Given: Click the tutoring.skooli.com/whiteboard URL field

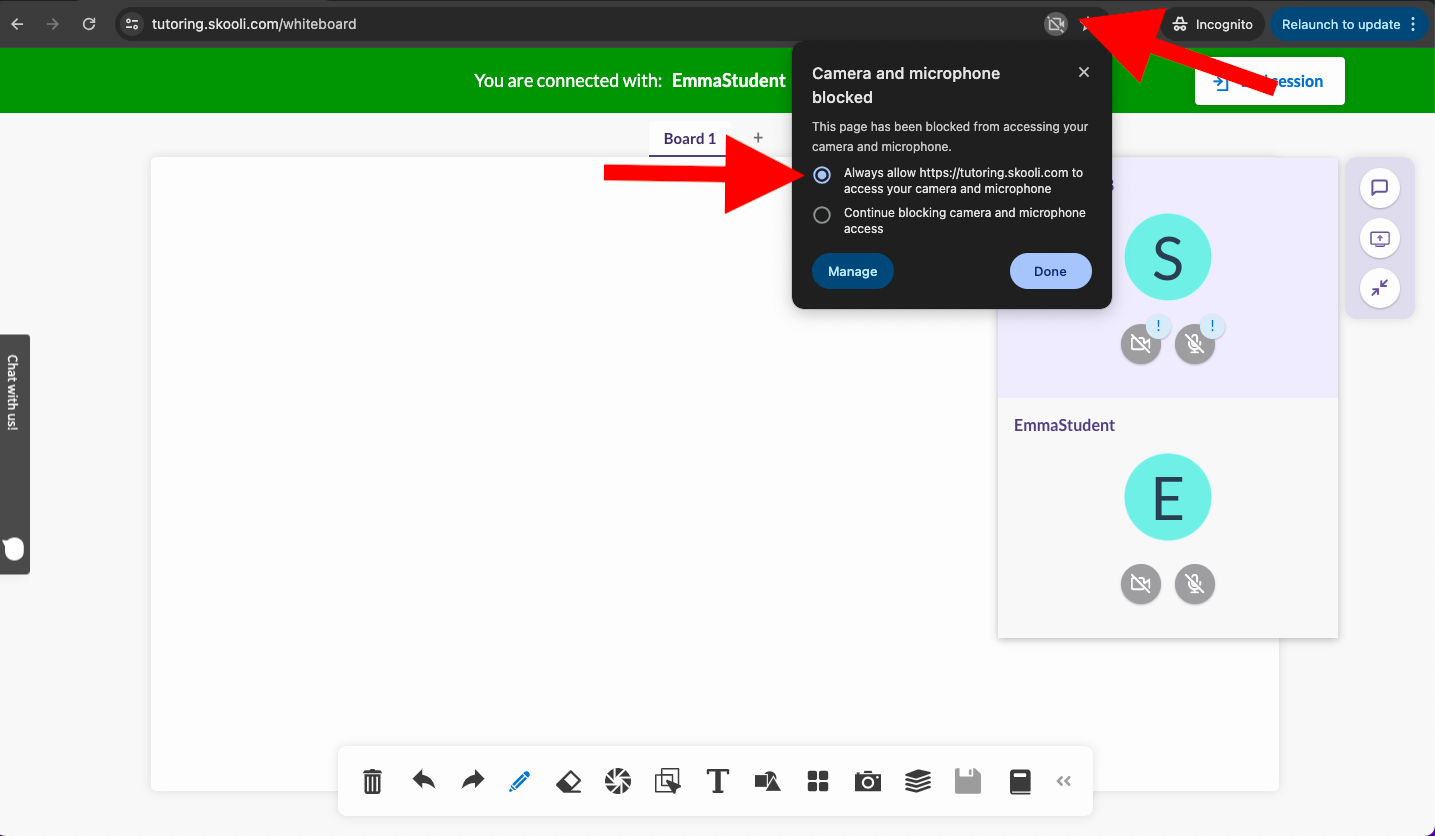Looking at the screenshot, I should (254, 24).
